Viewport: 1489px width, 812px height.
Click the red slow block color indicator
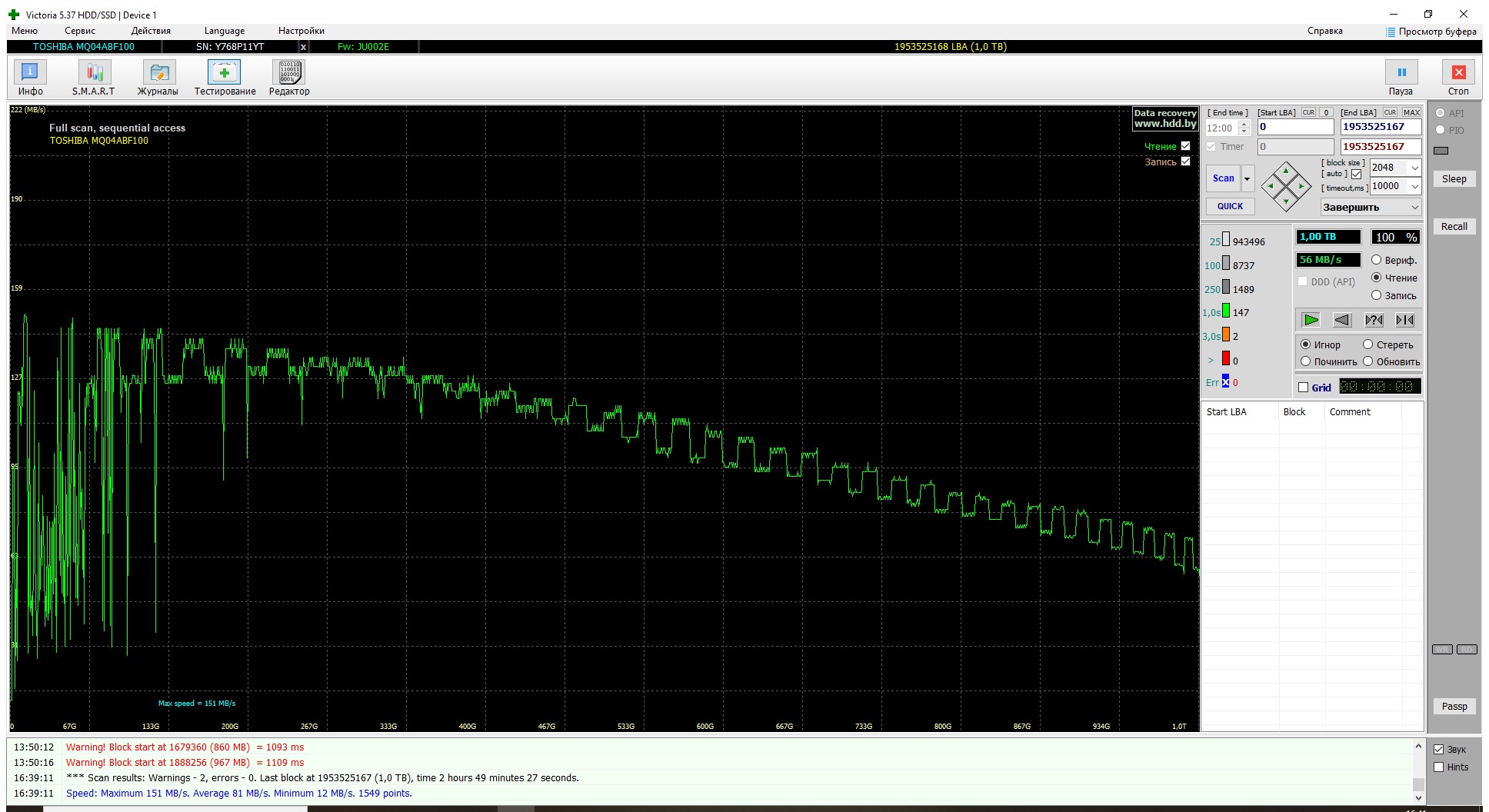pos(1226,358)
